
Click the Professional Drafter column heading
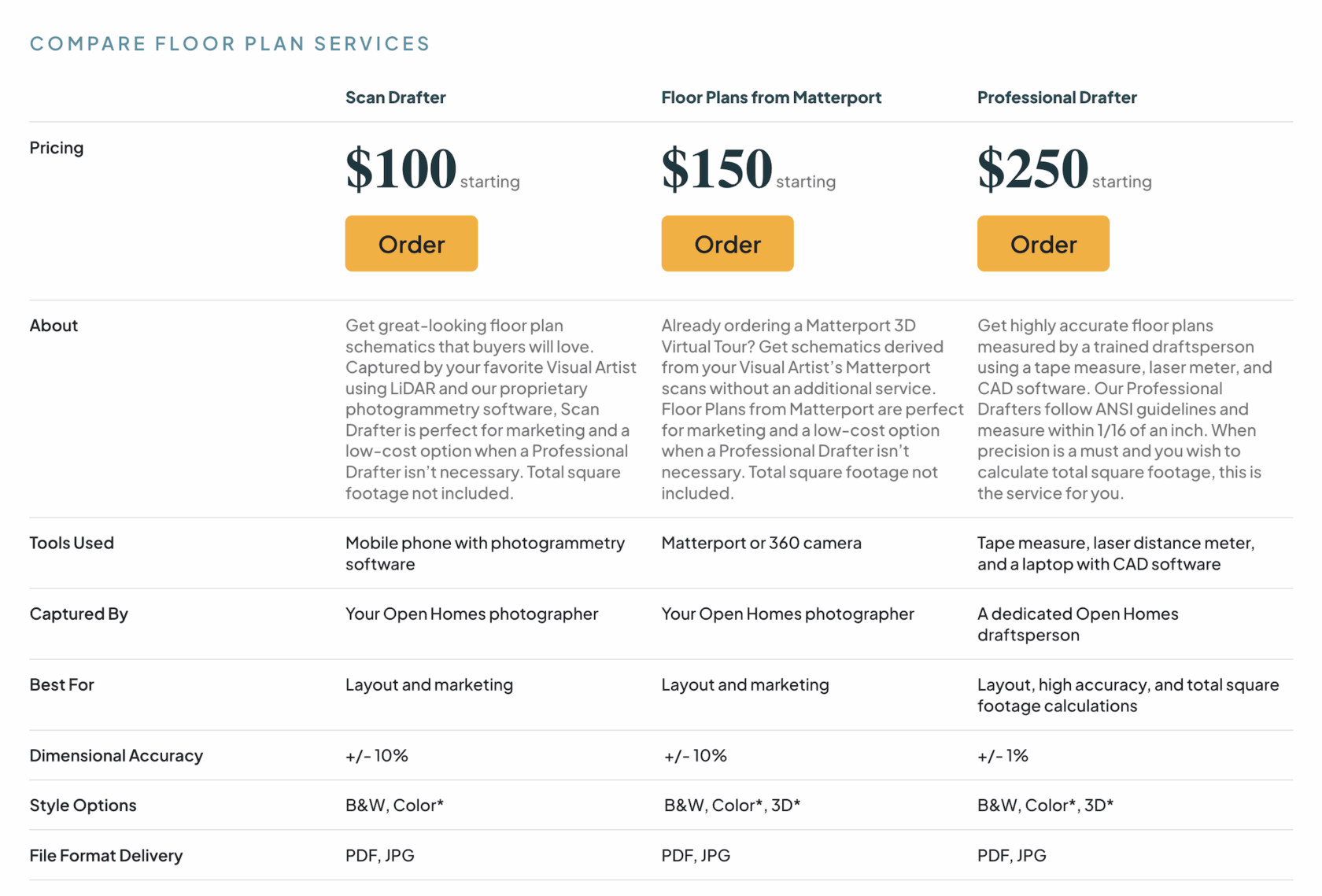click(1056, 98)
